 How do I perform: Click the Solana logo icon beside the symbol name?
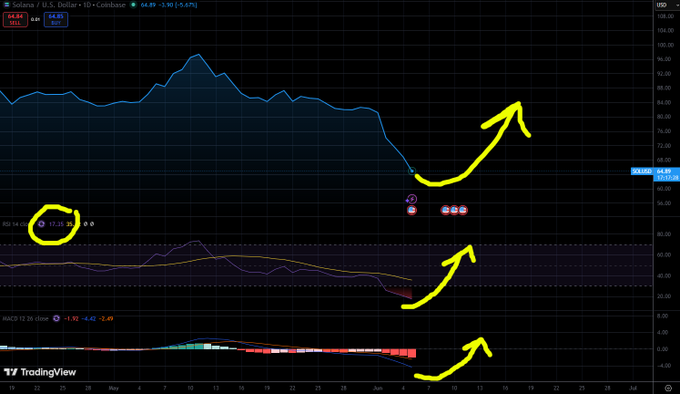click(x=6, y=5)
